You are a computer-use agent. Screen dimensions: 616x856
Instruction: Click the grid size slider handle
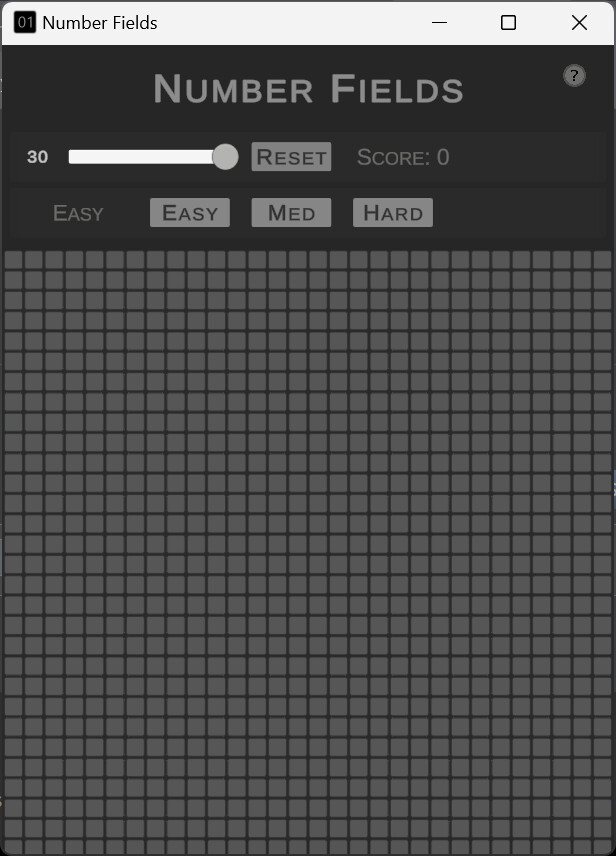pyautogui.click(x=225, y=157)
